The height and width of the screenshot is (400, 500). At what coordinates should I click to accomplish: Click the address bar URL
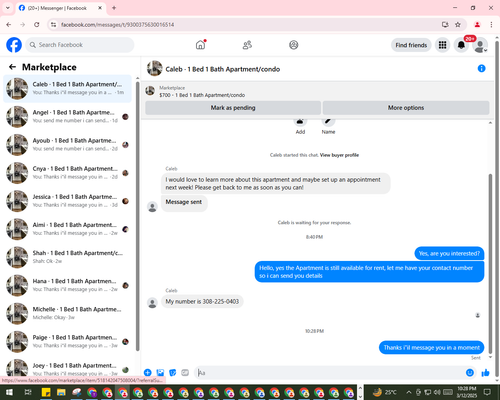117,25
